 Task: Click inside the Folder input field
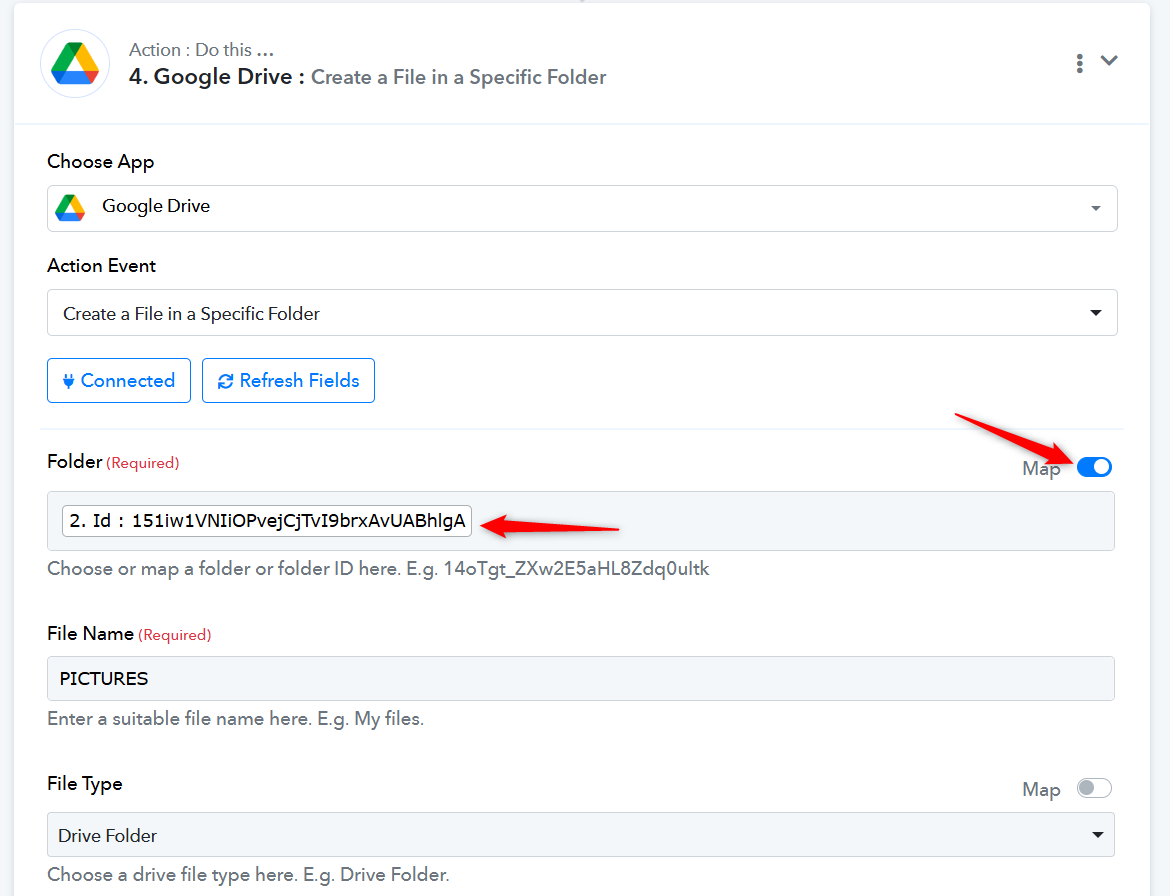pos(581,521)
